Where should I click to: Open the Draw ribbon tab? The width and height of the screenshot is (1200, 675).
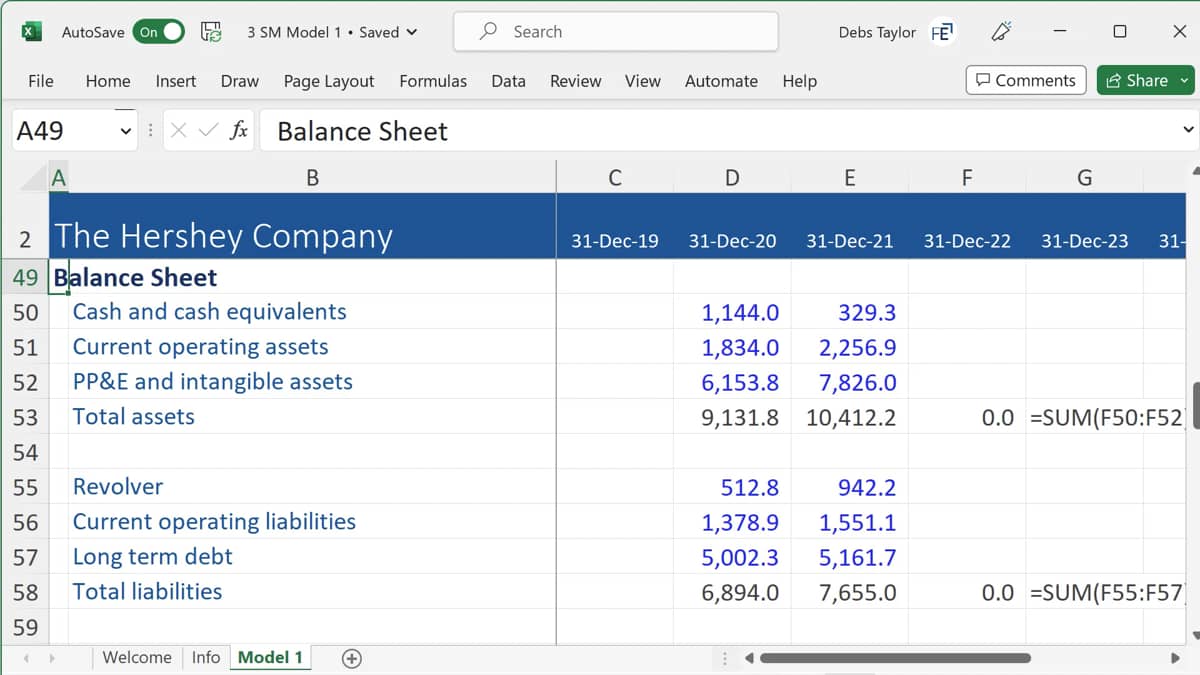pyautogui.click(x=240, y=81)
